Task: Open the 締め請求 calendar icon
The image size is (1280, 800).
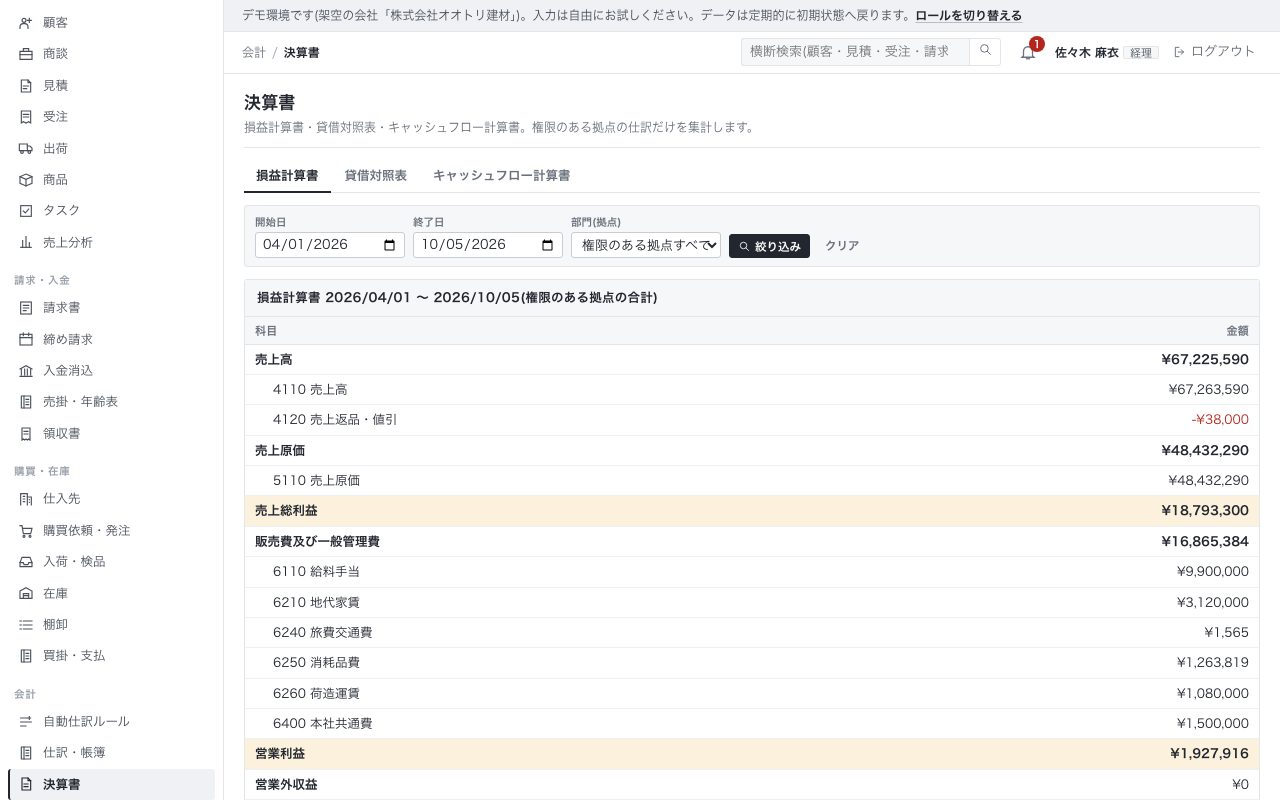Action: pyautogui.click(x=26, y=340)
